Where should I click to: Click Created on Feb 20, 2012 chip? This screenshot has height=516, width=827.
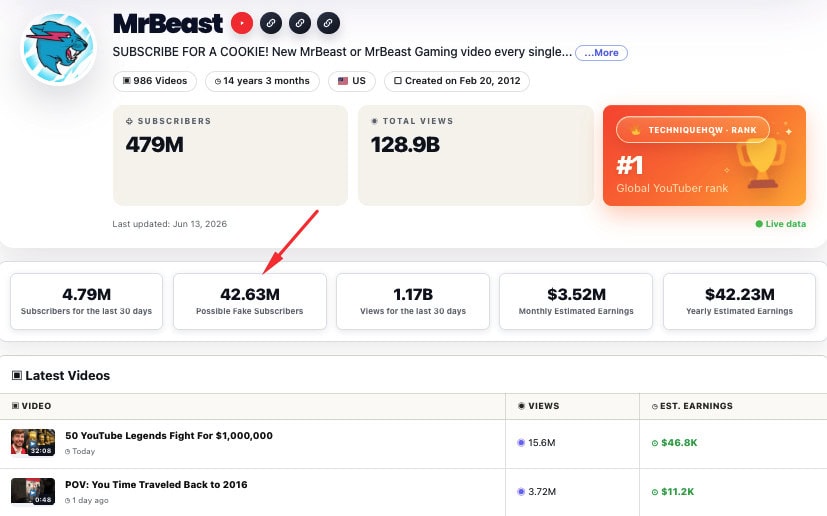pyautogui.click(x=457, y=81)
